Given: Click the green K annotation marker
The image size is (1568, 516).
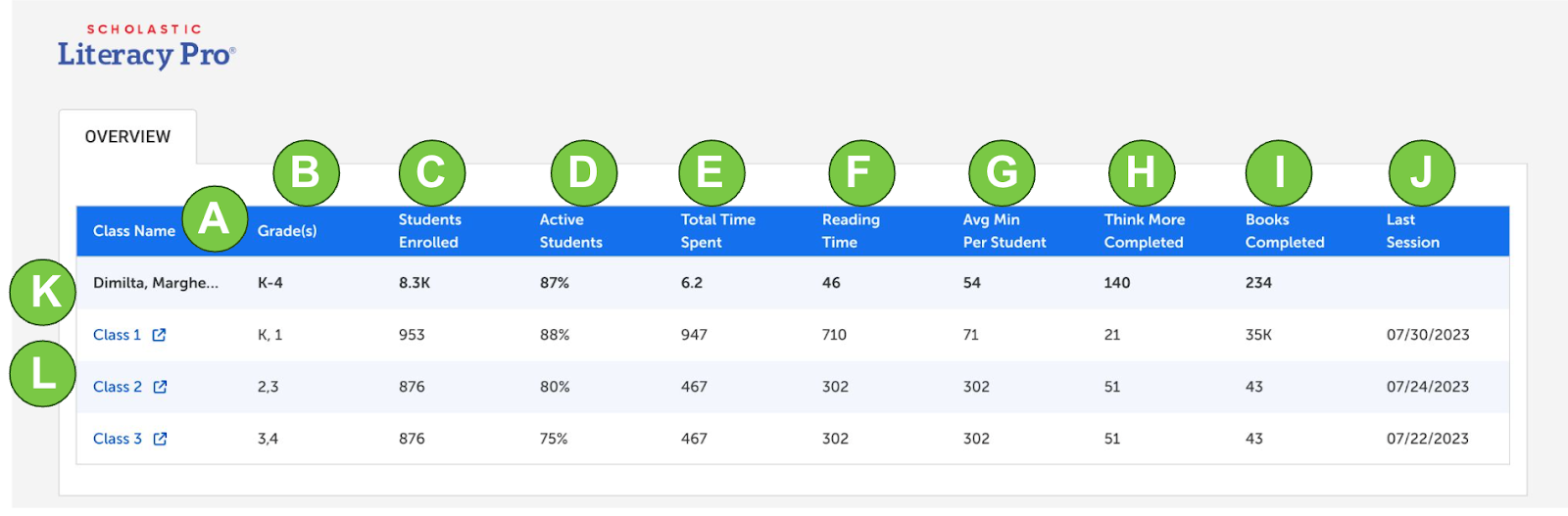Looking at the screenshot, I should (43, 292).
